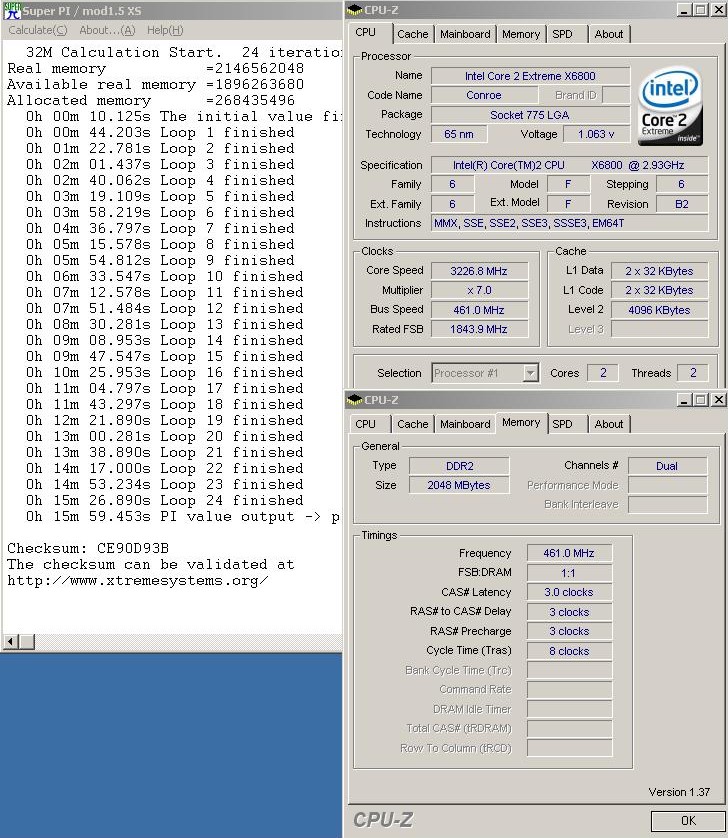Viewport: 728px width, 838px height.
Task: Open the About menu in Super PI
Action: pos(107,30)
